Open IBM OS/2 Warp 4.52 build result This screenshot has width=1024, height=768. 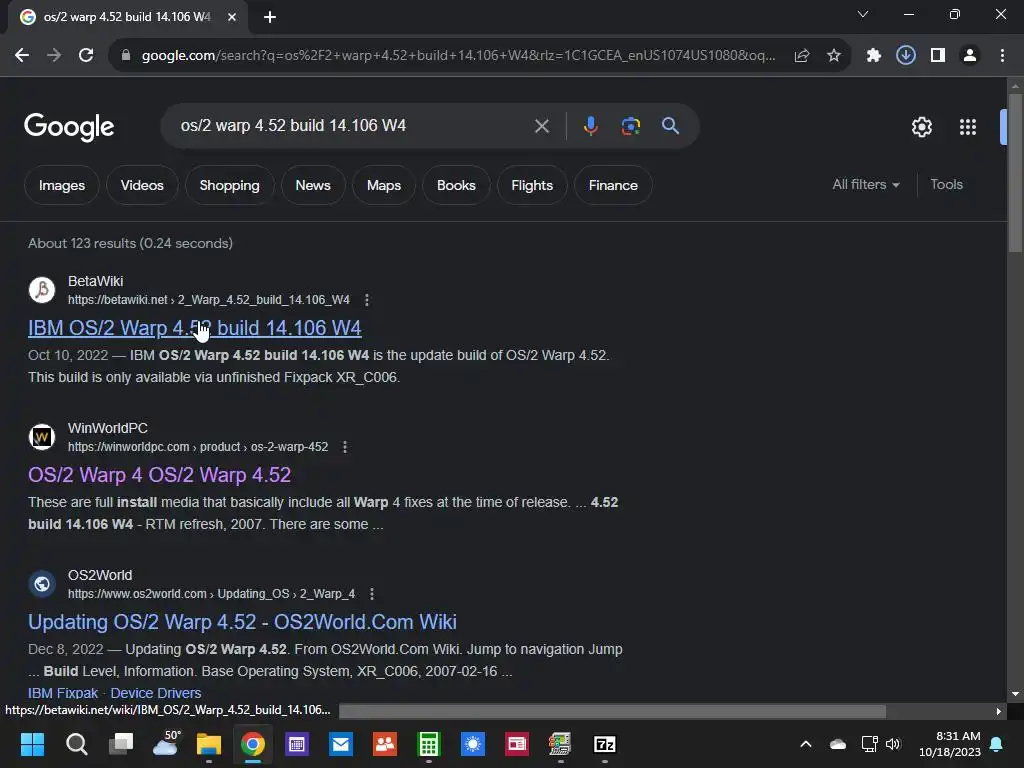coord(195,328)
